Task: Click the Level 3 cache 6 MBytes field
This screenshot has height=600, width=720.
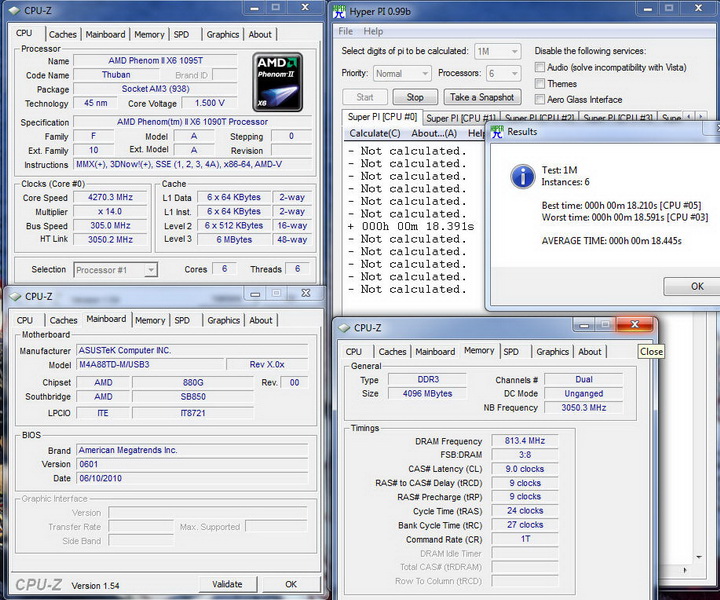Action: tap(234, 239)
